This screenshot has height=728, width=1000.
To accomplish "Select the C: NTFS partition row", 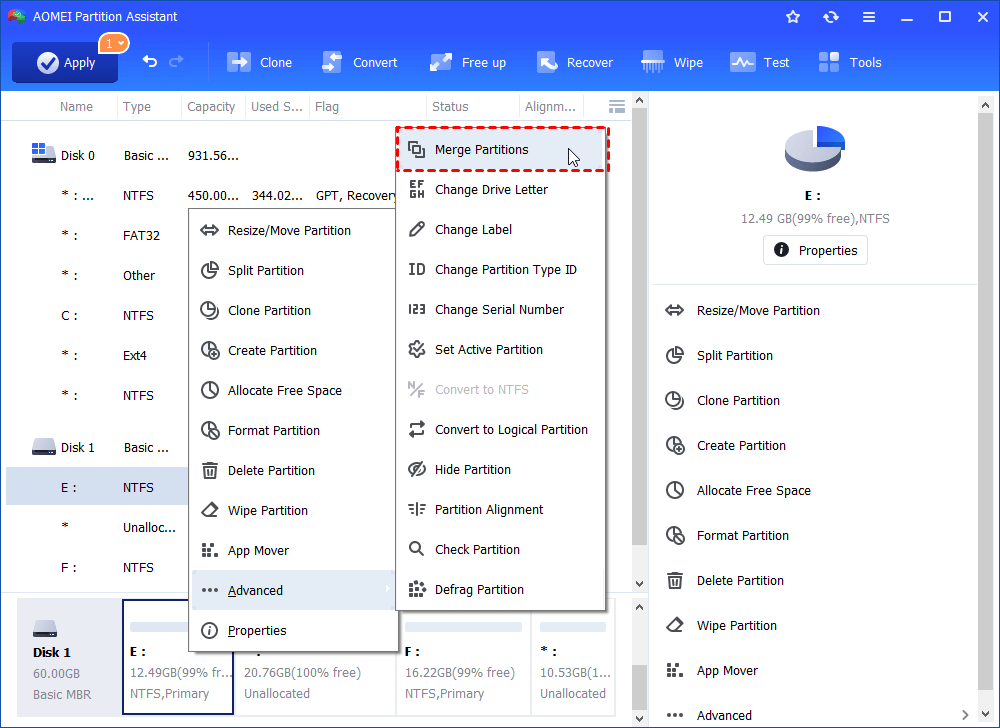I will (x=97, y=316).
